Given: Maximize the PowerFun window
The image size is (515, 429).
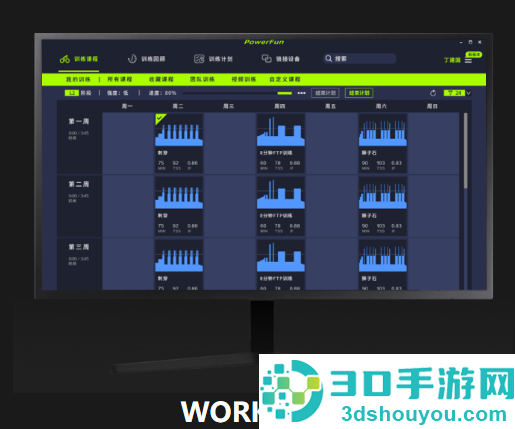Looking at the screenshot, I should point(470,42).
